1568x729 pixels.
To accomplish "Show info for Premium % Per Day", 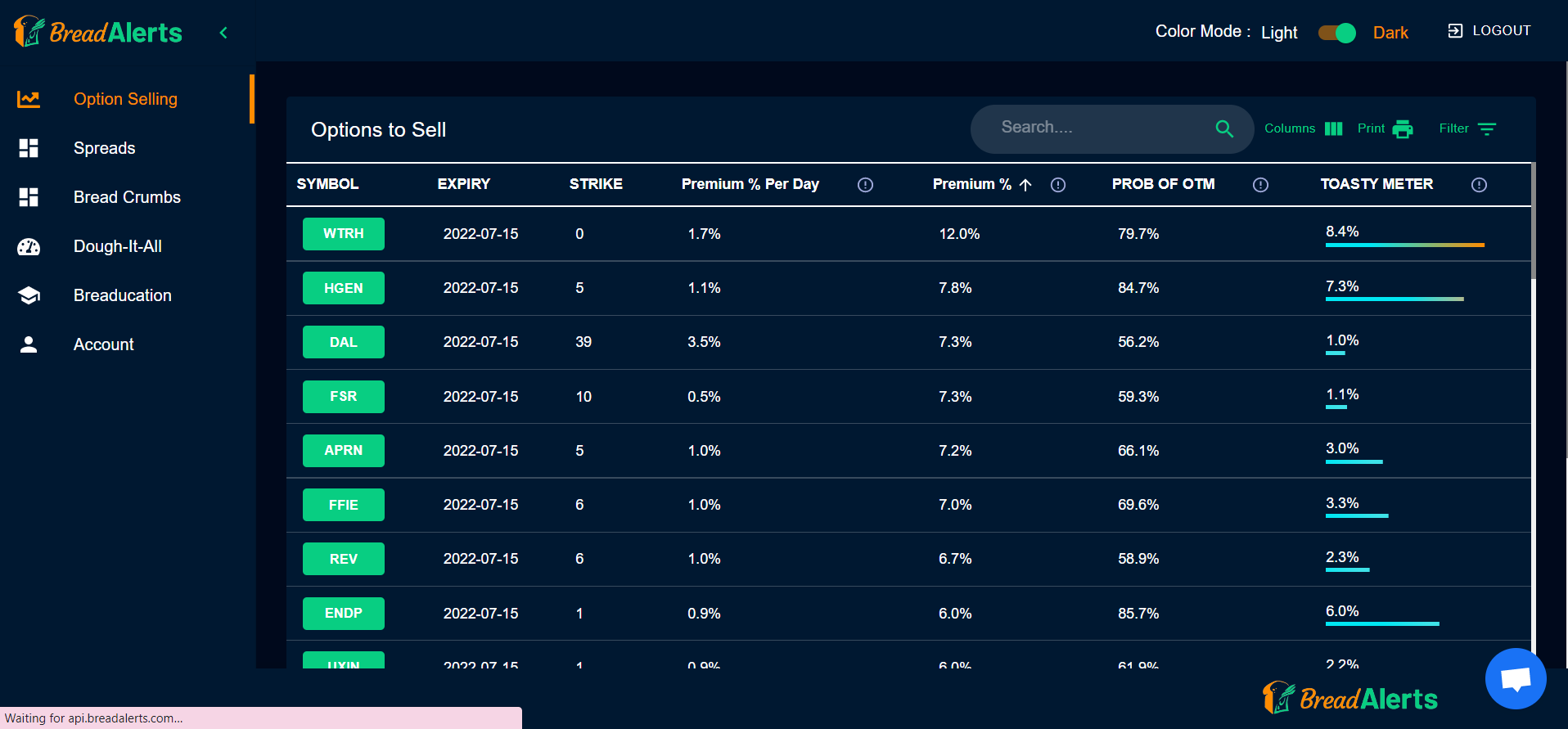I will point(865,185).
